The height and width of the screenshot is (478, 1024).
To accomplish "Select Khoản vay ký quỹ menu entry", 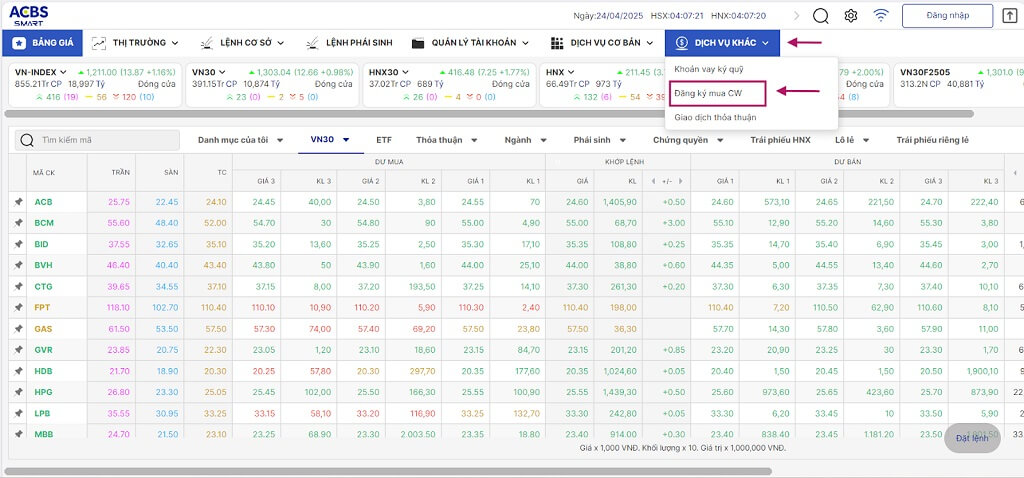I will coord(709,69).
